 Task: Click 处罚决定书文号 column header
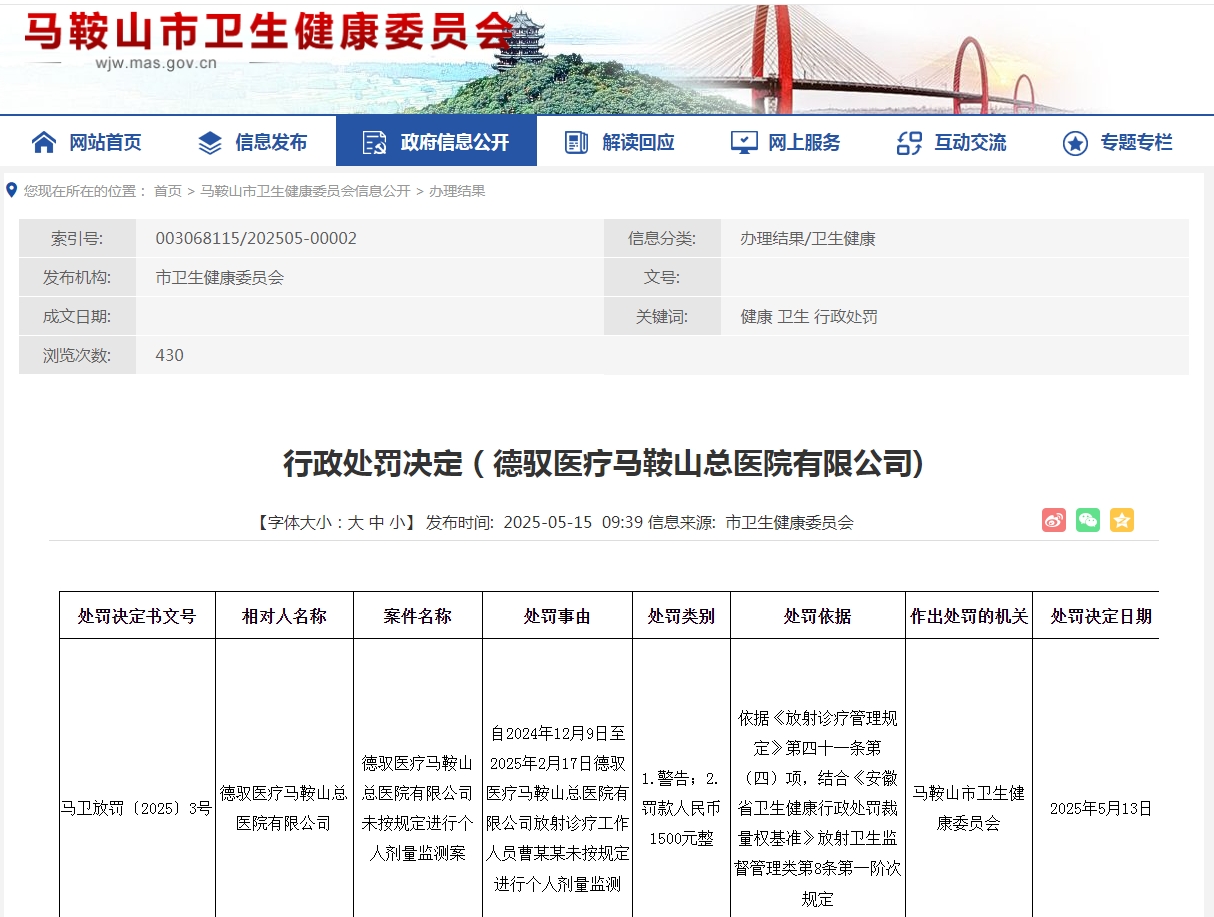tap(137, 616)
